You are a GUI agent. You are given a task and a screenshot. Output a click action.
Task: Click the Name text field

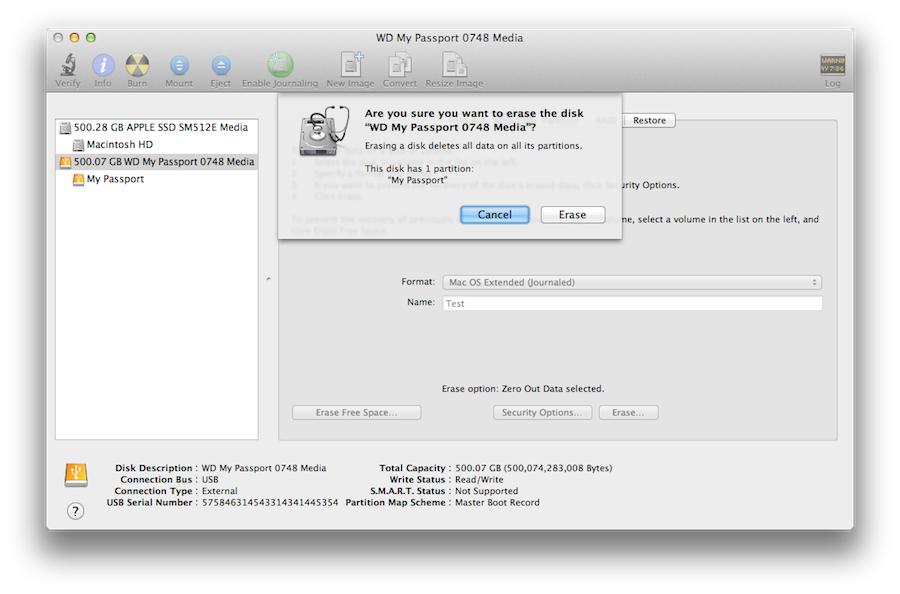632,303
